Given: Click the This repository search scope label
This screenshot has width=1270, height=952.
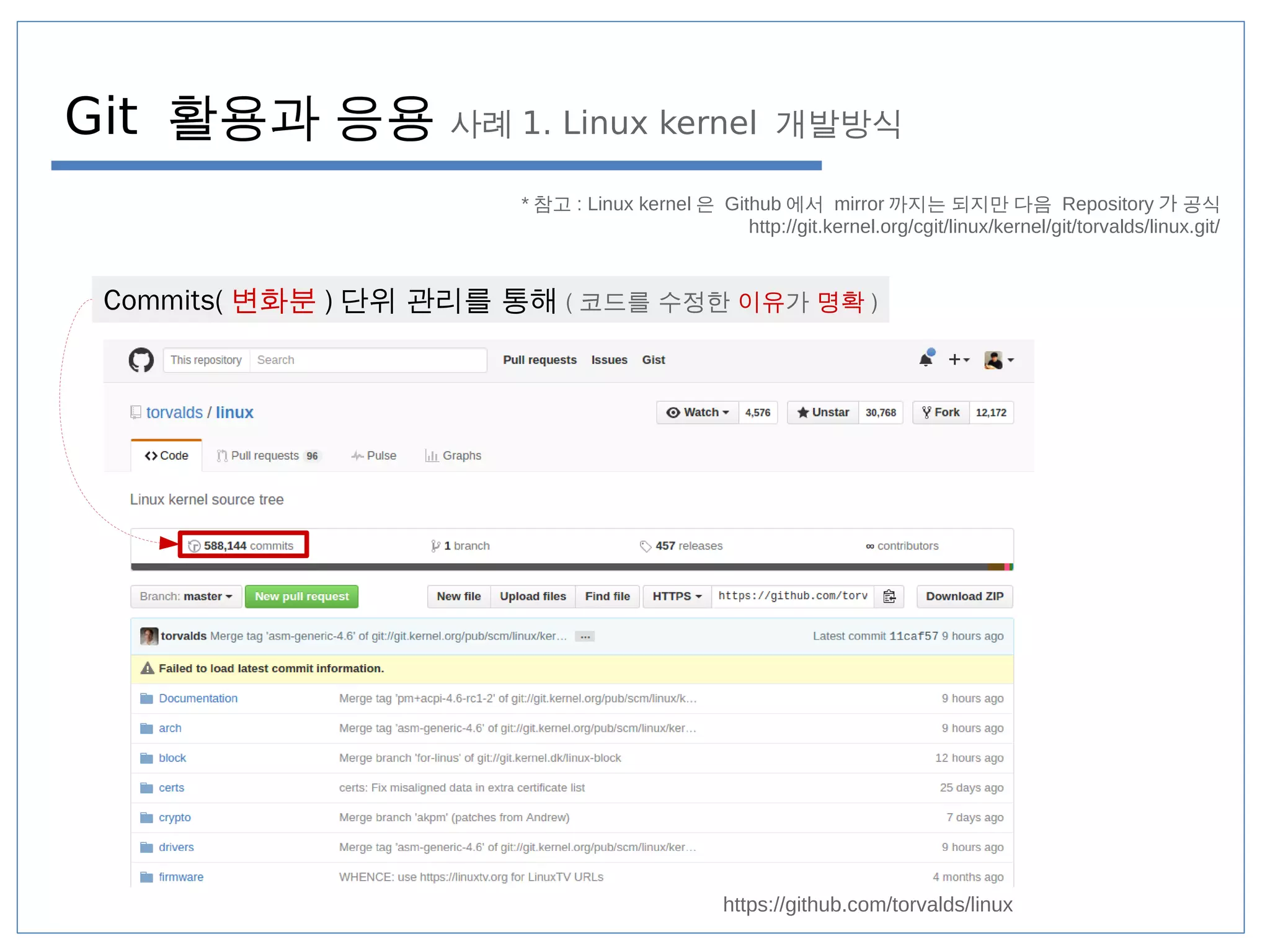Looking at the screenshot, I should (x=206, y=360).
